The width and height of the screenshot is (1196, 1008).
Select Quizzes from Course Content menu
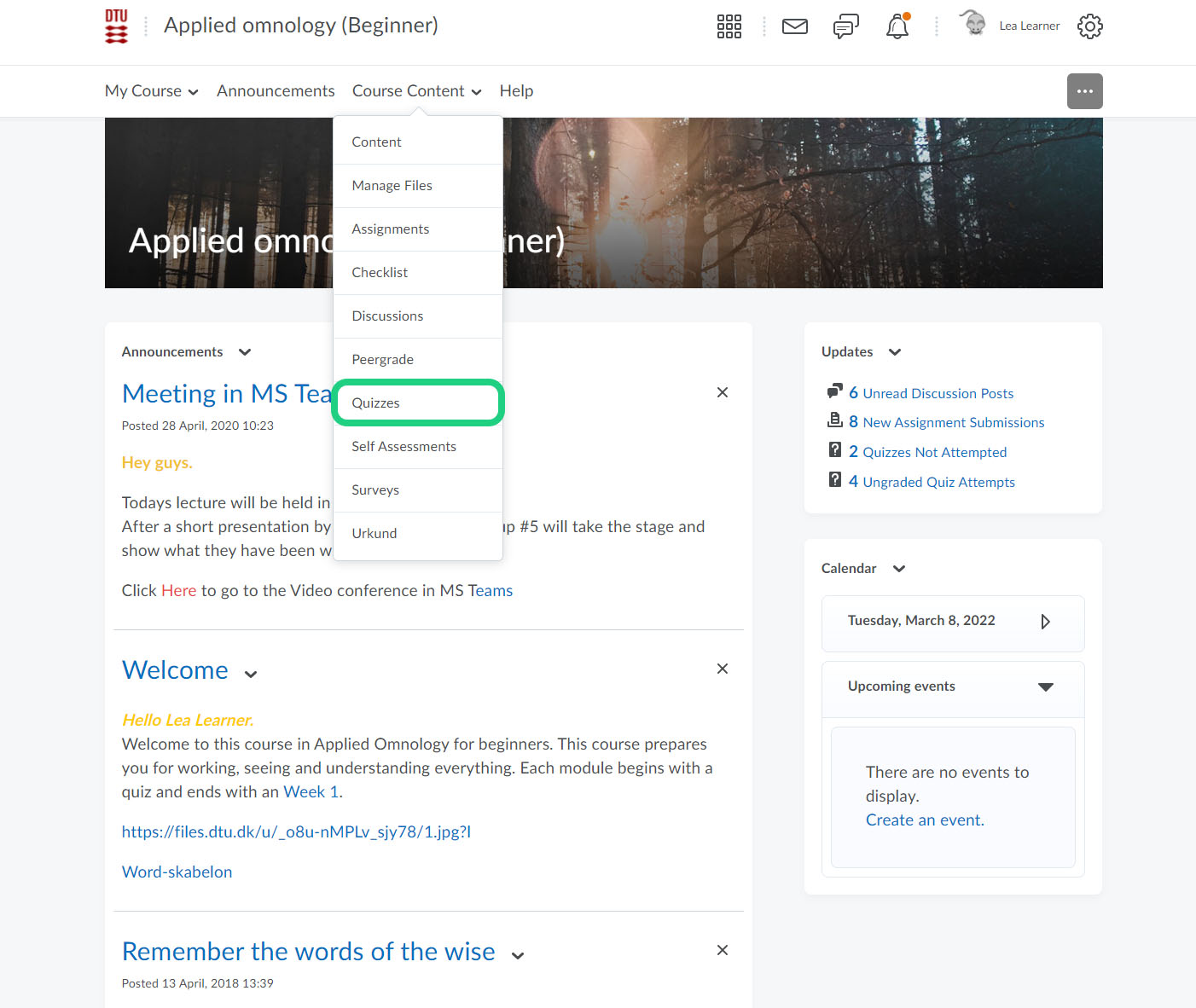point(376,403)
